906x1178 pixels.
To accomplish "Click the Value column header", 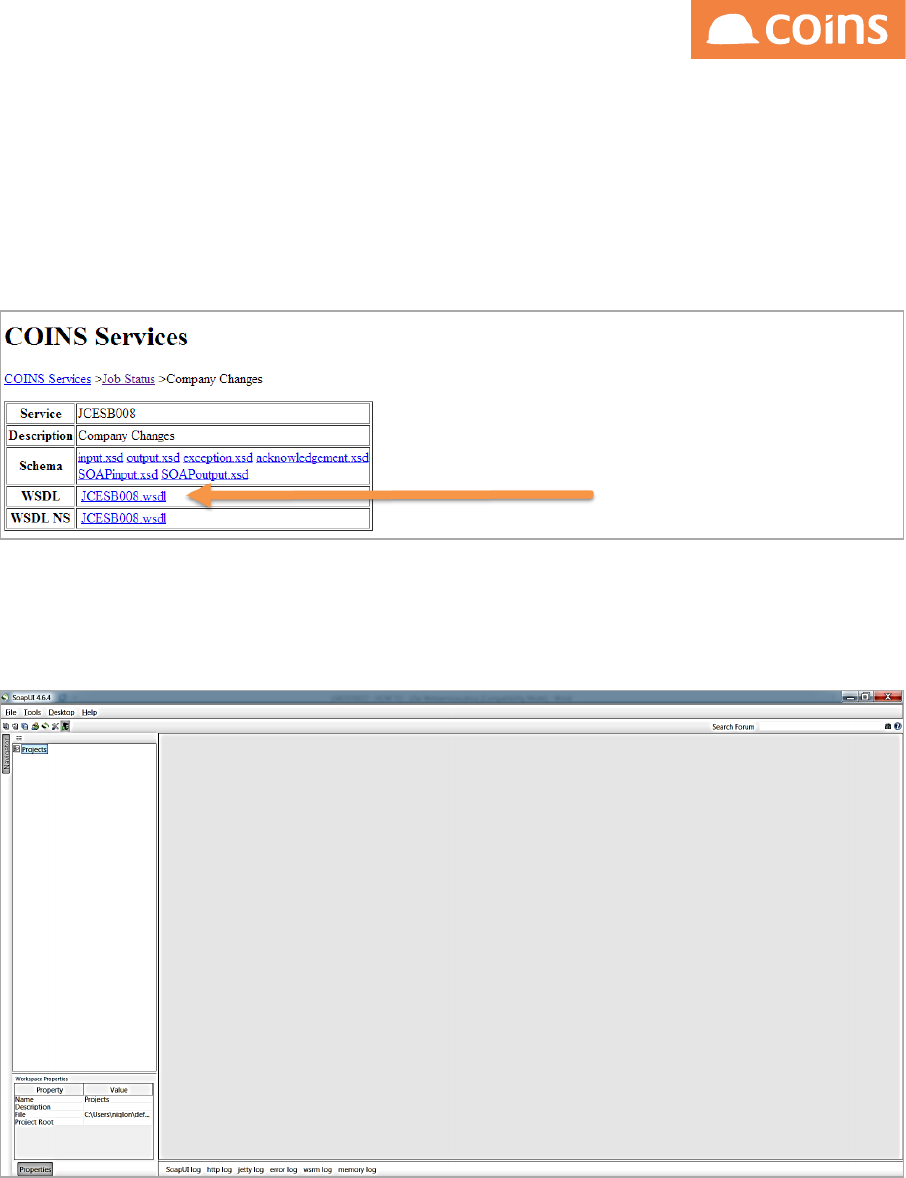I will point(119,1089).
